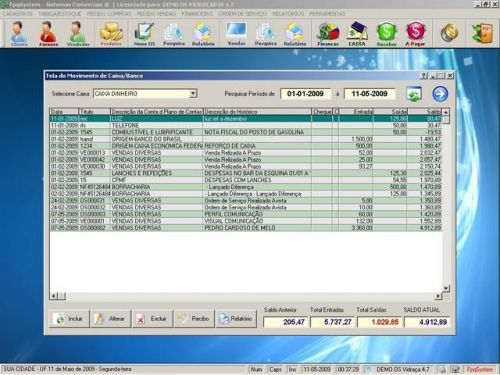Open the Finanças toolbar icon
The width and height of the screenshot is (500, 375).
click(x=328, y=33)
